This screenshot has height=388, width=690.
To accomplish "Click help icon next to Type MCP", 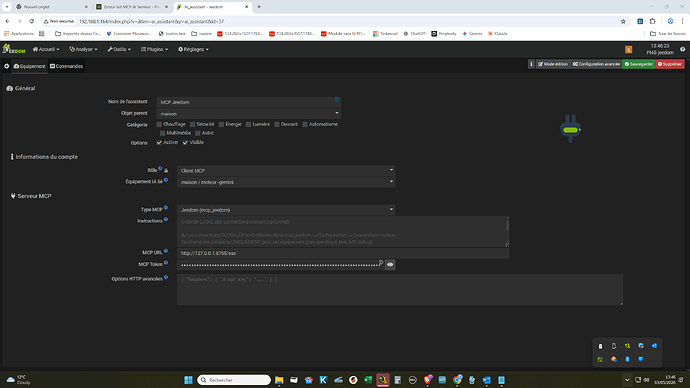I will click(x=166, y=208).
